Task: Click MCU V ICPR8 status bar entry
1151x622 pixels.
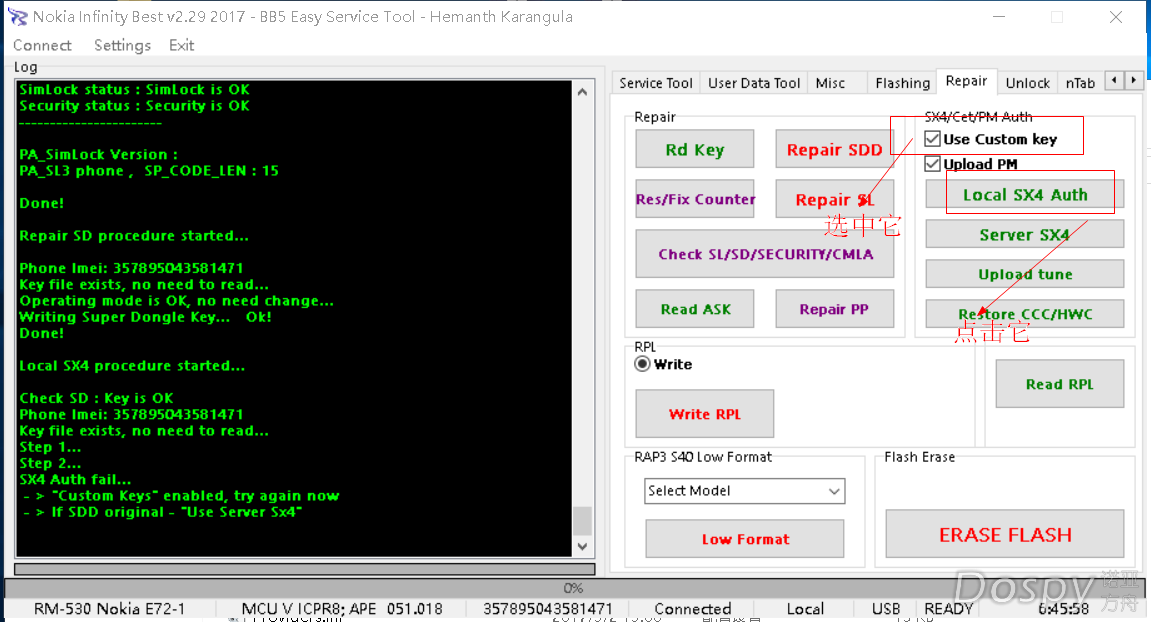Action: click(342, 609)
